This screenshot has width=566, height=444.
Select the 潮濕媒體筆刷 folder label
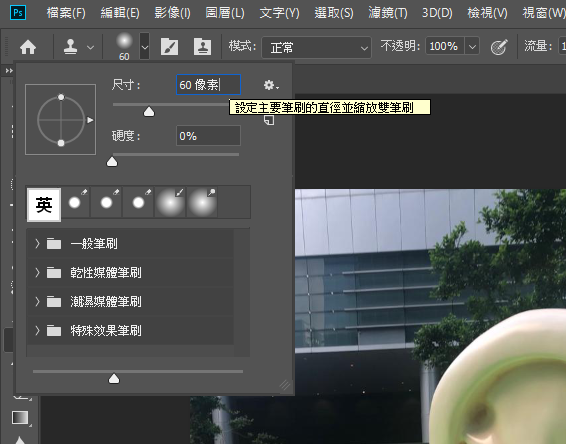pos(106,301)
